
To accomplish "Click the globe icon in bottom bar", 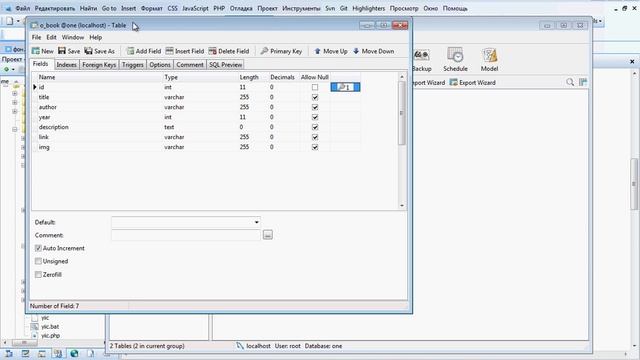I will tap(74, 353).
